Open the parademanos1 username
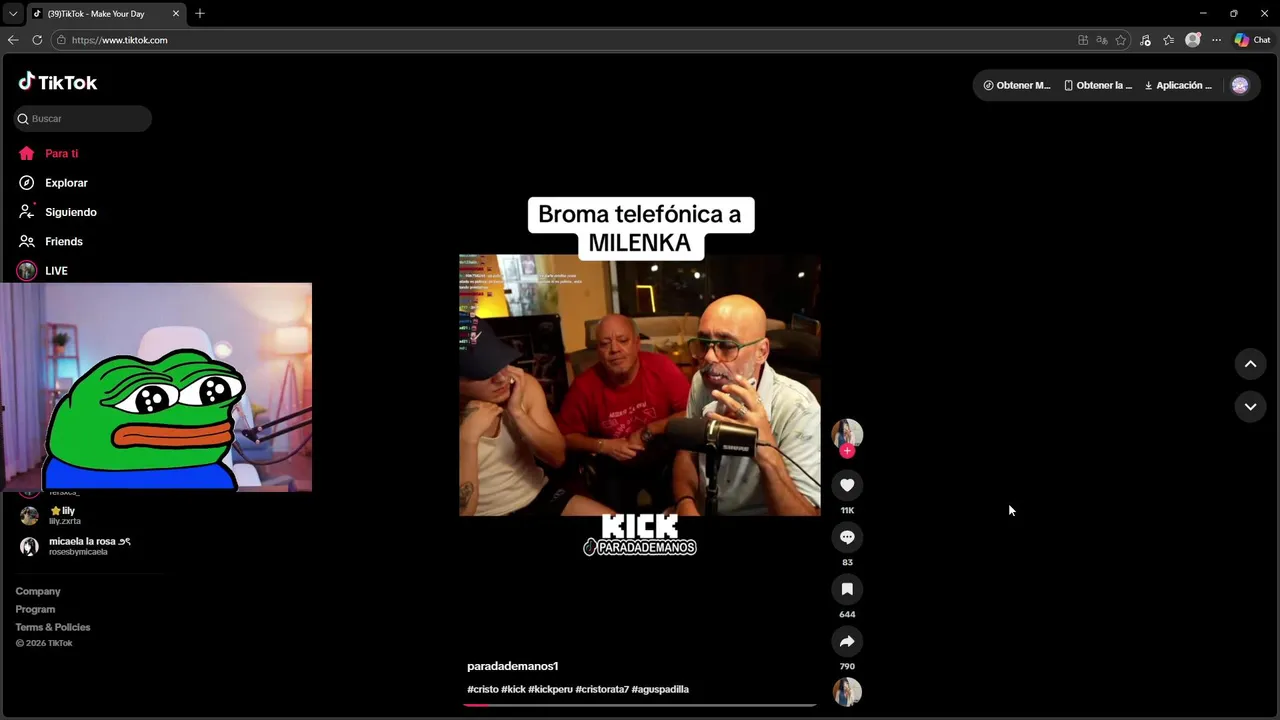The width and height of the screenshot is (1280, 720). tap(512, 666)
